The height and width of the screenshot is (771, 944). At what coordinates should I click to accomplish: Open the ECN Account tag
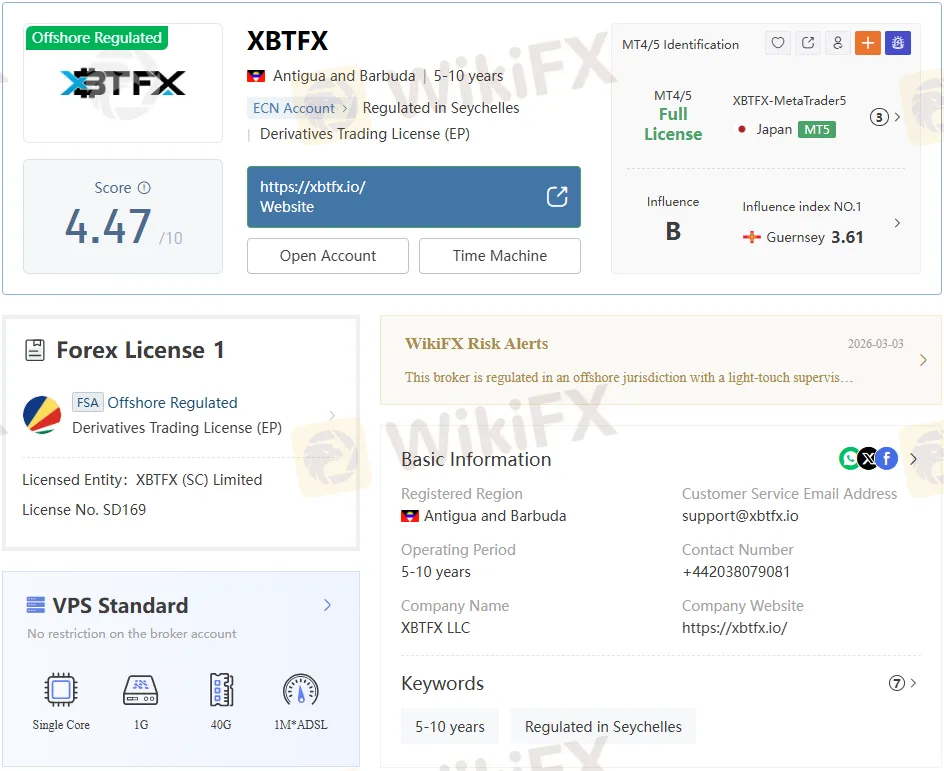(x=300, y=108)
